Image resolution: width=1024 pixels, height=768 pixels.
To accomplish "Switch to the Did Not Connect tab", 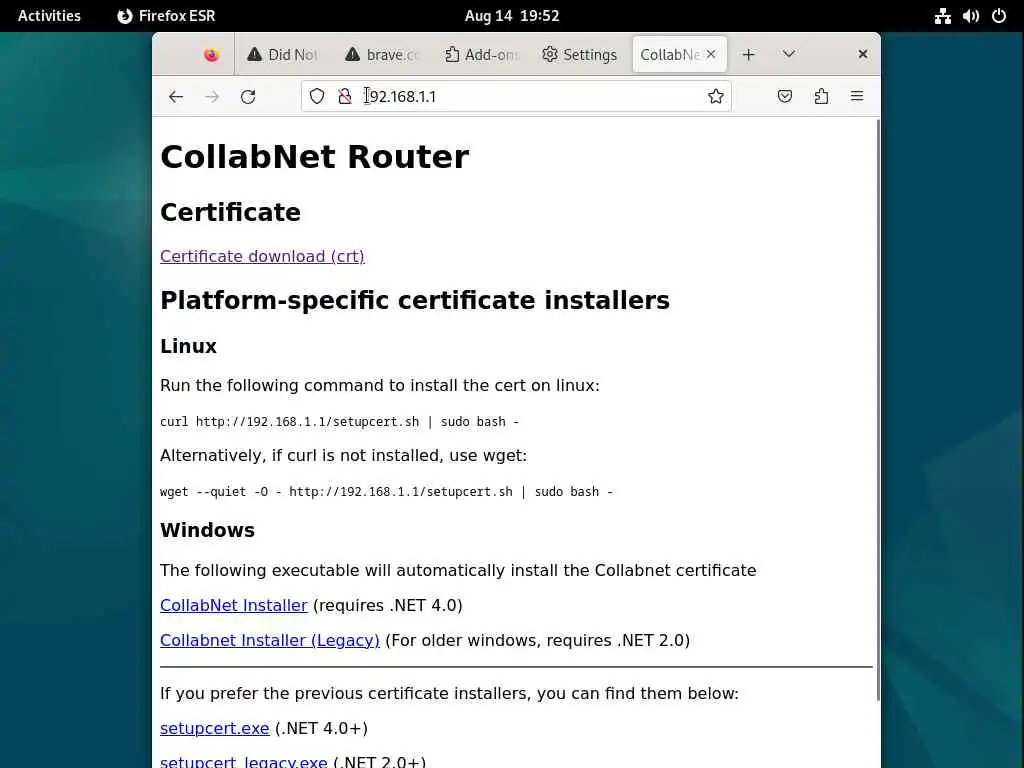I will (283, 55).
